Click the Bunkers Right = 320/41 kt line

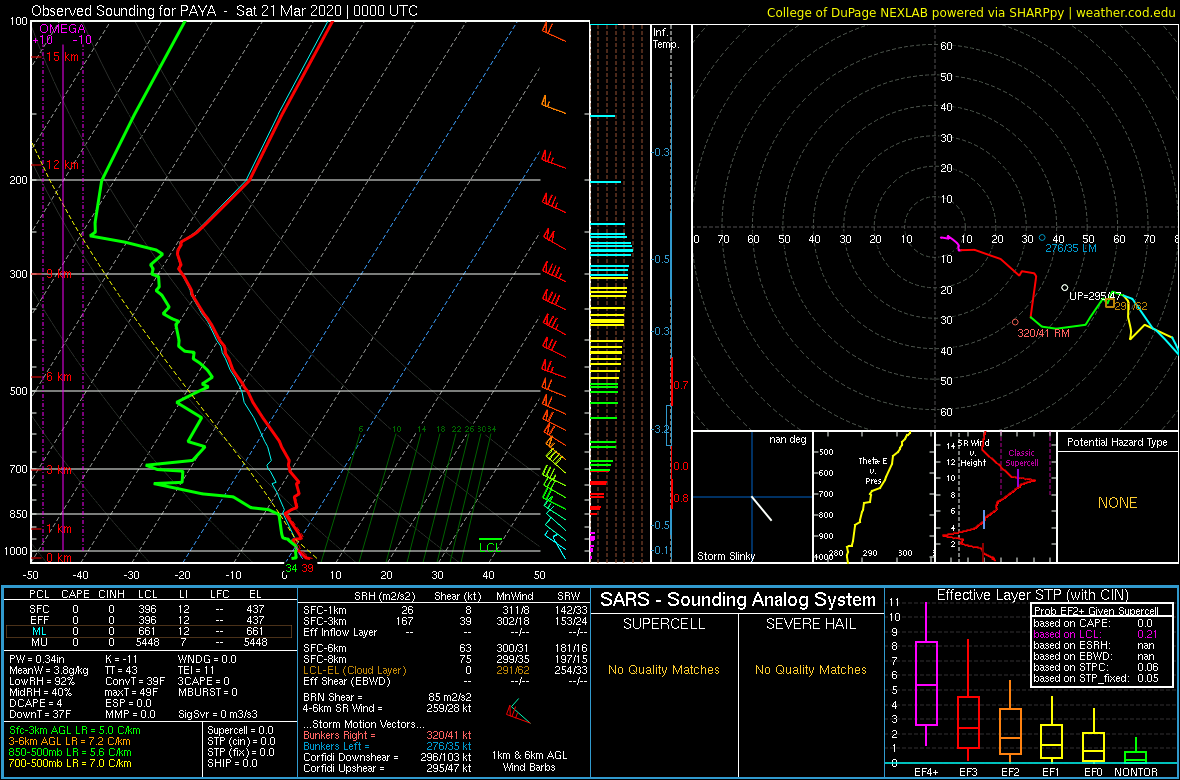click(x=387, y=735)
